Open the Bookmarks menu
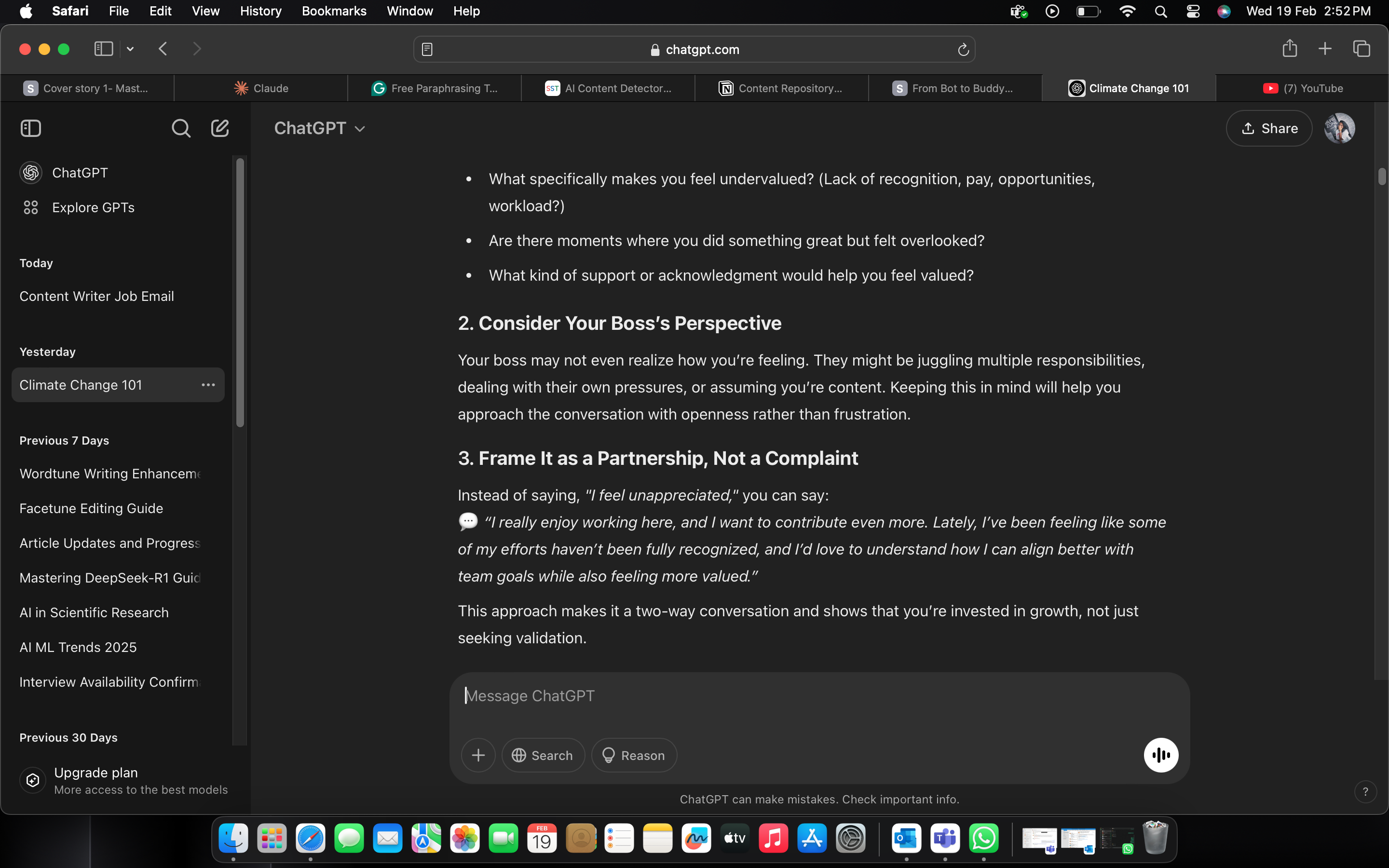Screen dimensions: 1389x868 [x=334, y=12]
